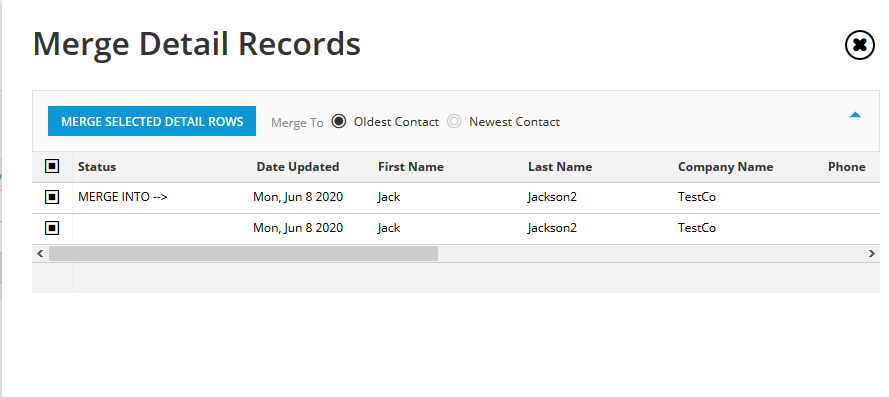Toggle checkbox on MERGE INTO row

52,197
